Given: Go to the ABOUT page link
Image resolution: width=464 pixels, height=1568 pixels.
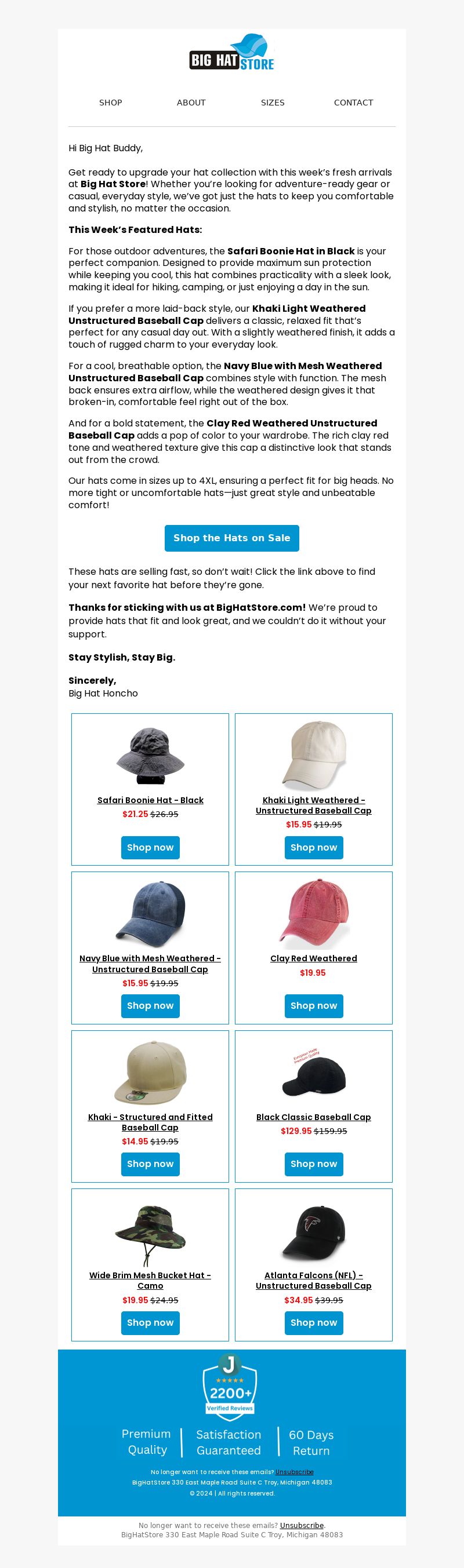Looking at the screenshot, I should point(191,103).
